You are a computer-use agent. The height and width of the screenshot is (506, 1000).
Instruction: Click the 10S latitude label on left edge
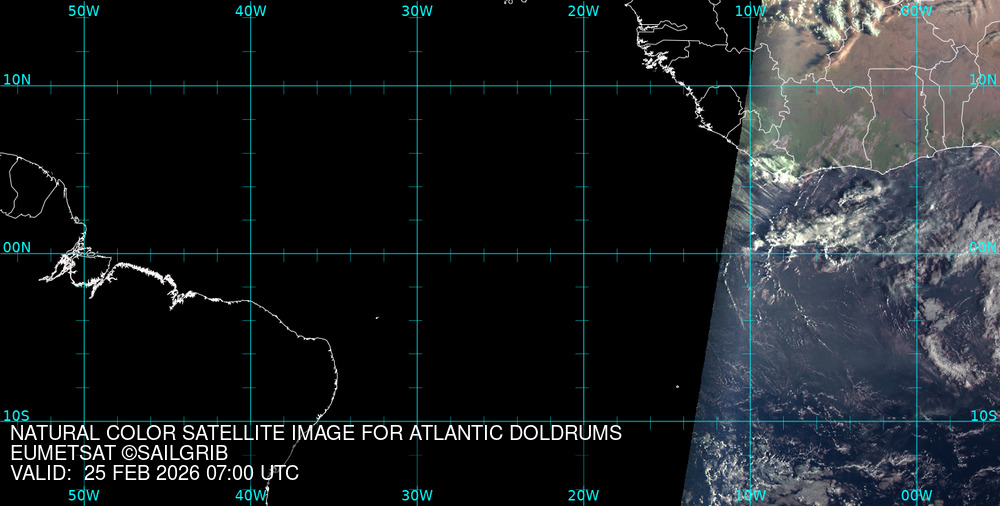click(x=17, y=415)
